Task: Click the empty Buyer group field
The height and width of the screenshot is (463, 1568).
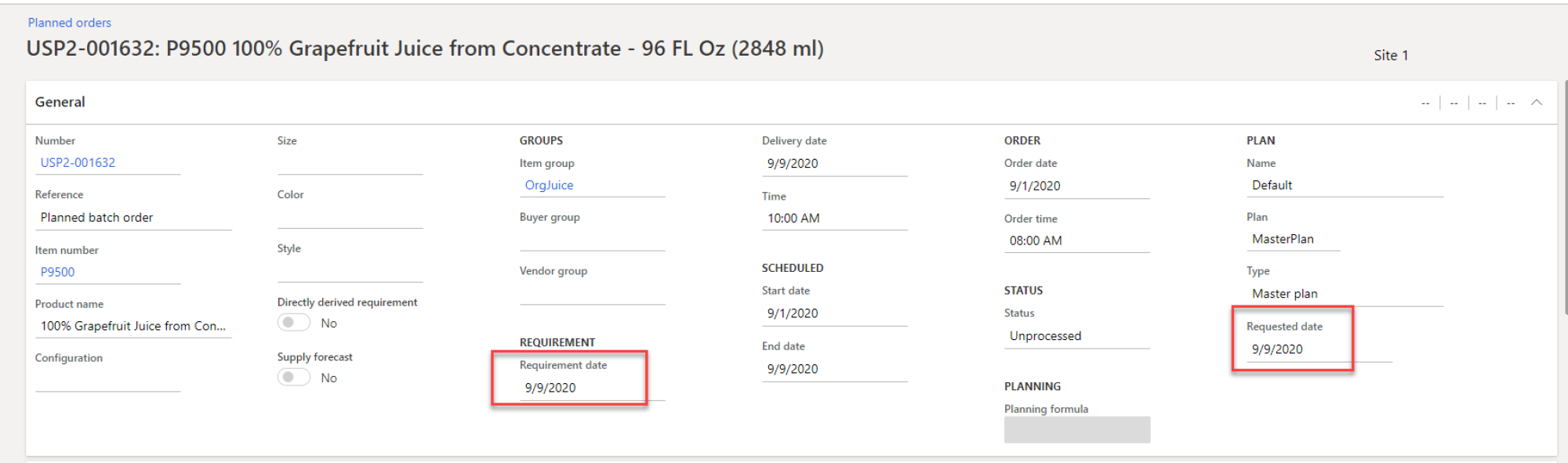Action: (593, 240)
